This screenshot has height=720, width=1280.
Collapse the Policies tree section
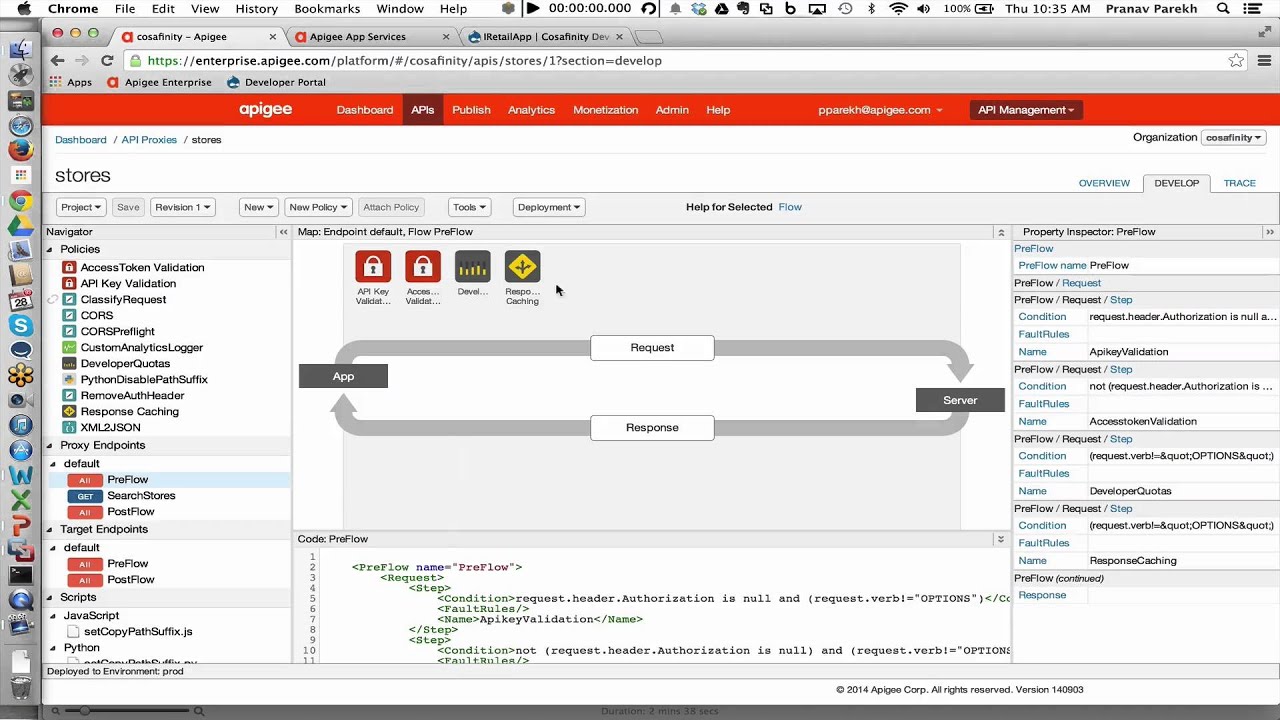(50, 249)
